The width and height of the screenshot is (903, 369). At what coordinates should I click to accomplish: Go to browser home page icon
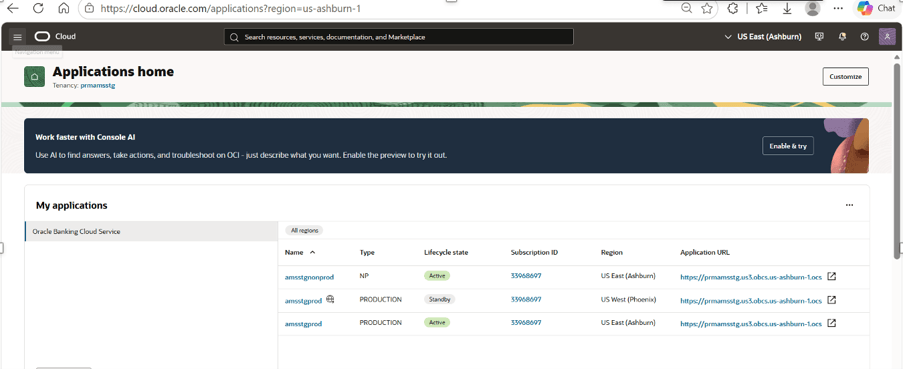pyautogui.click(x=64, y=8)
